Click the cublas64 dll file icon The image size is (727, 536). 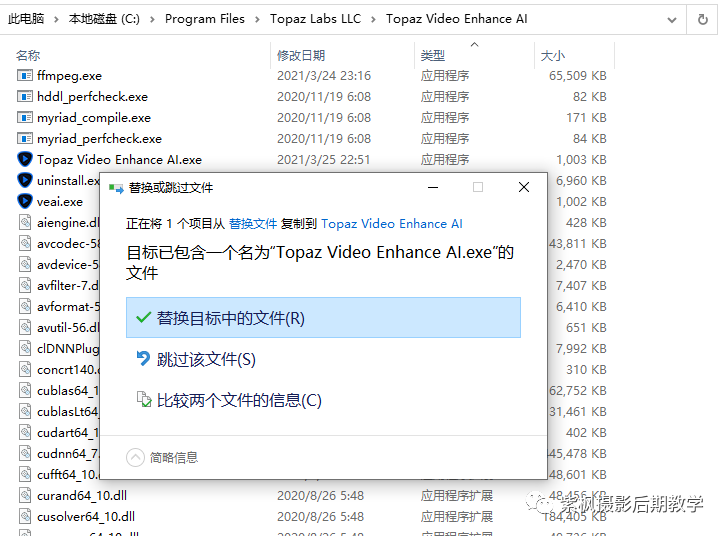pos(25,390)
